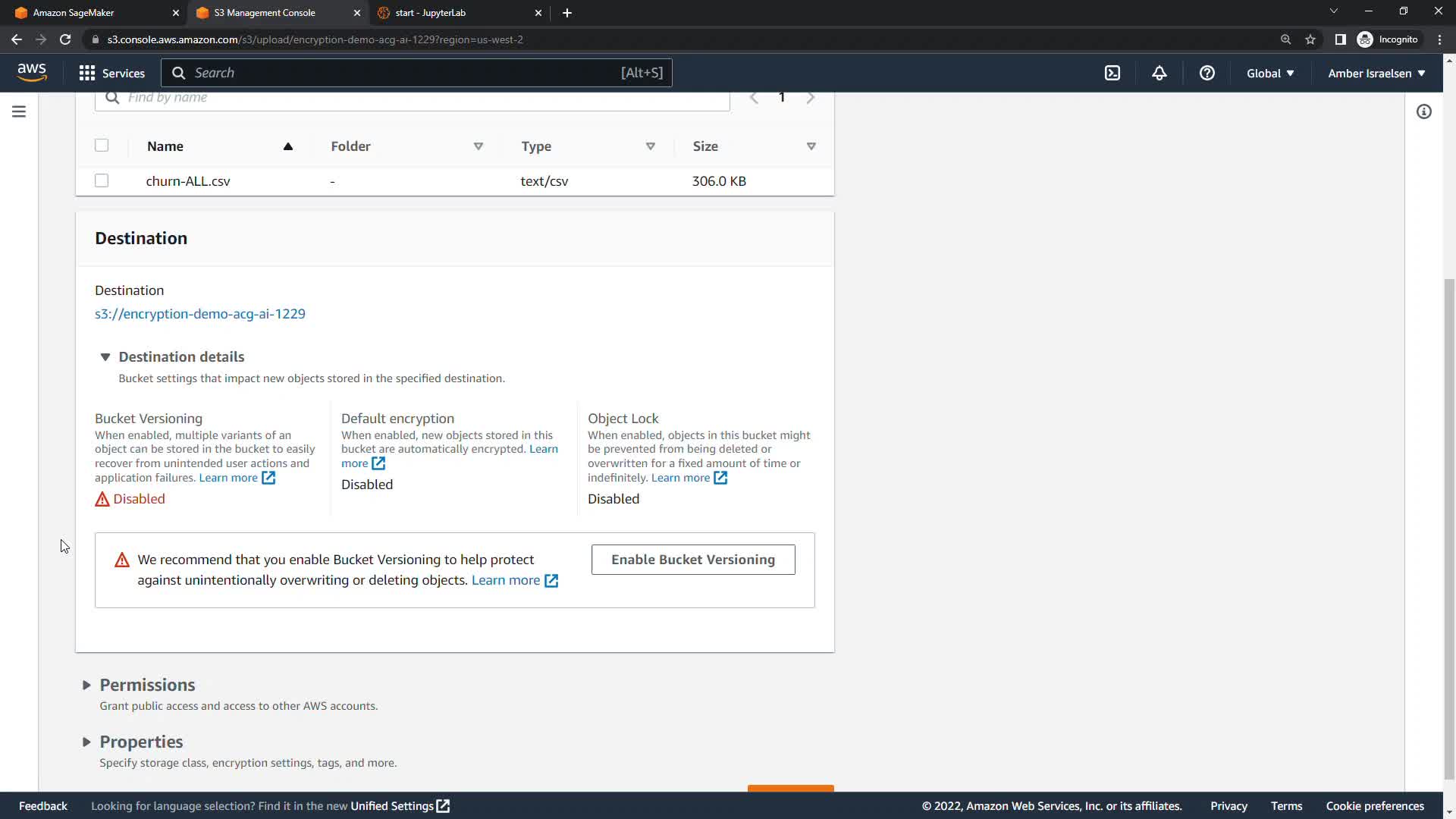
Task: Open the info panel icon
Action: (x=1423, y=111)
